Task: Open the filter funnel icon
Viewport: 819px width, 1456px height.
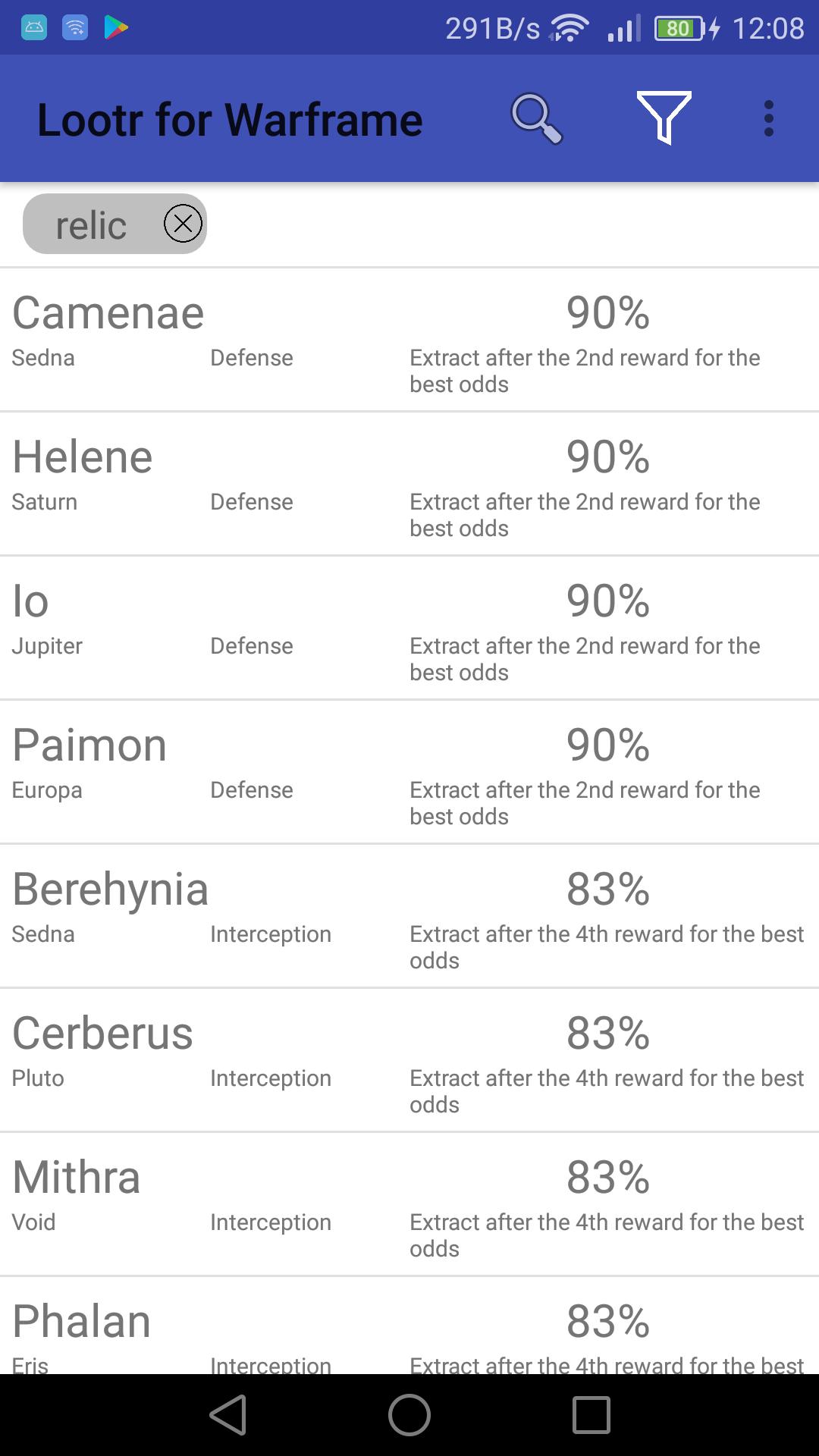Action: pos(664,118)
